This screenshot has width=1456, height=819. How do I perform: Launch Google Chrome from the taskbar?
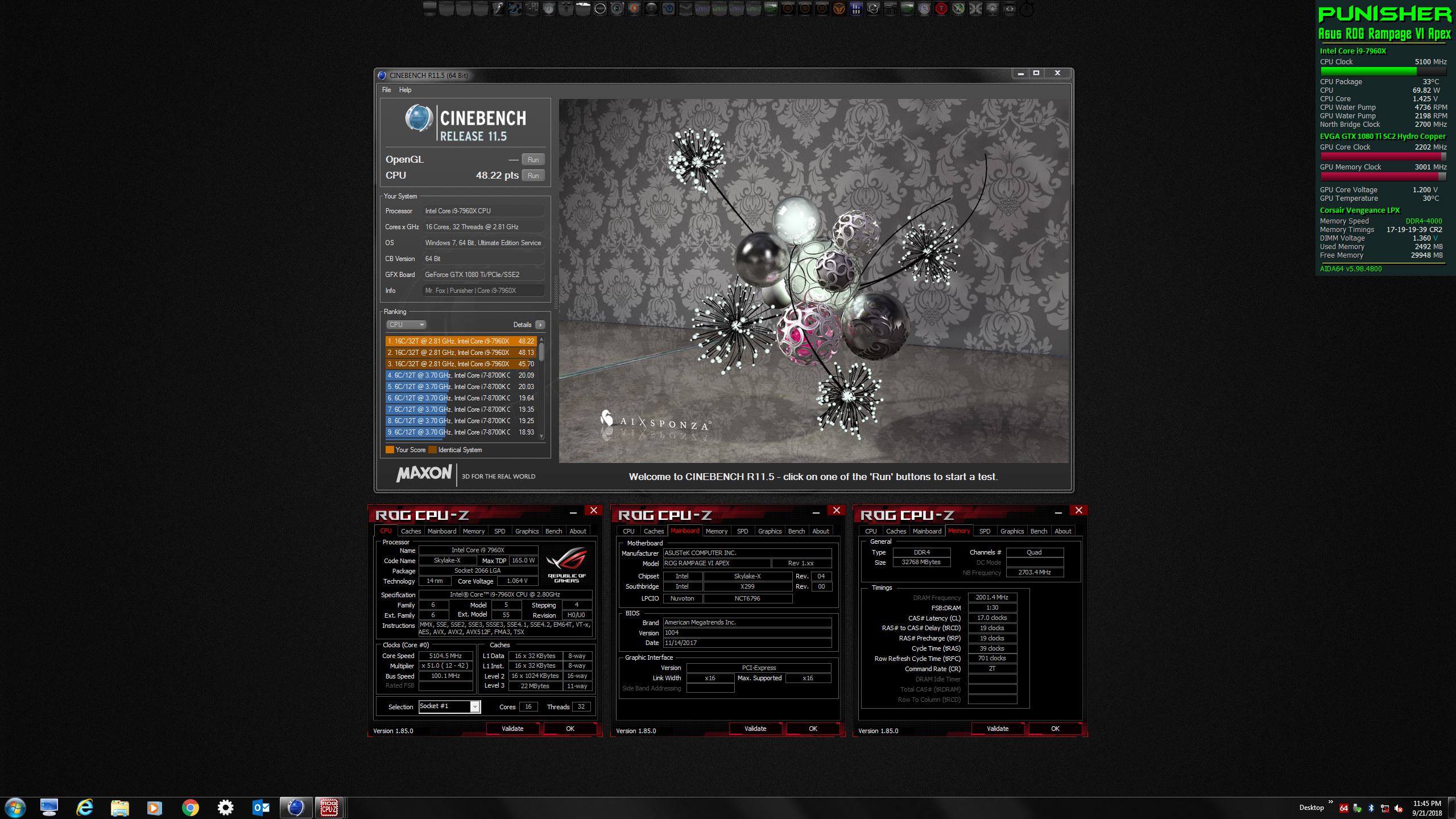[x=191, y=808]
